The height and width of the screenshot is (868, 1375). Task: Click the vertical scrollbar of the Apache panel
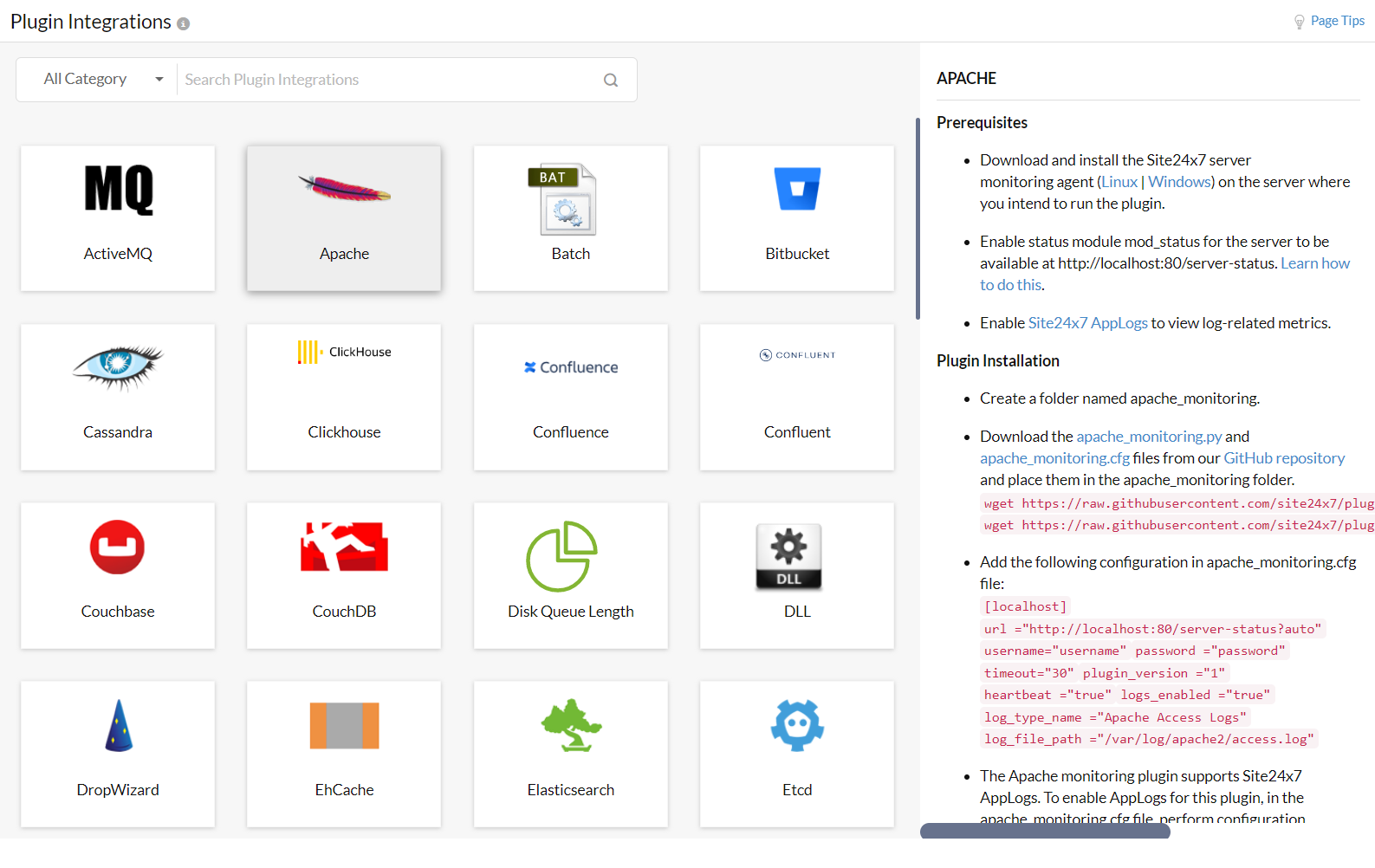click(918, 218)
